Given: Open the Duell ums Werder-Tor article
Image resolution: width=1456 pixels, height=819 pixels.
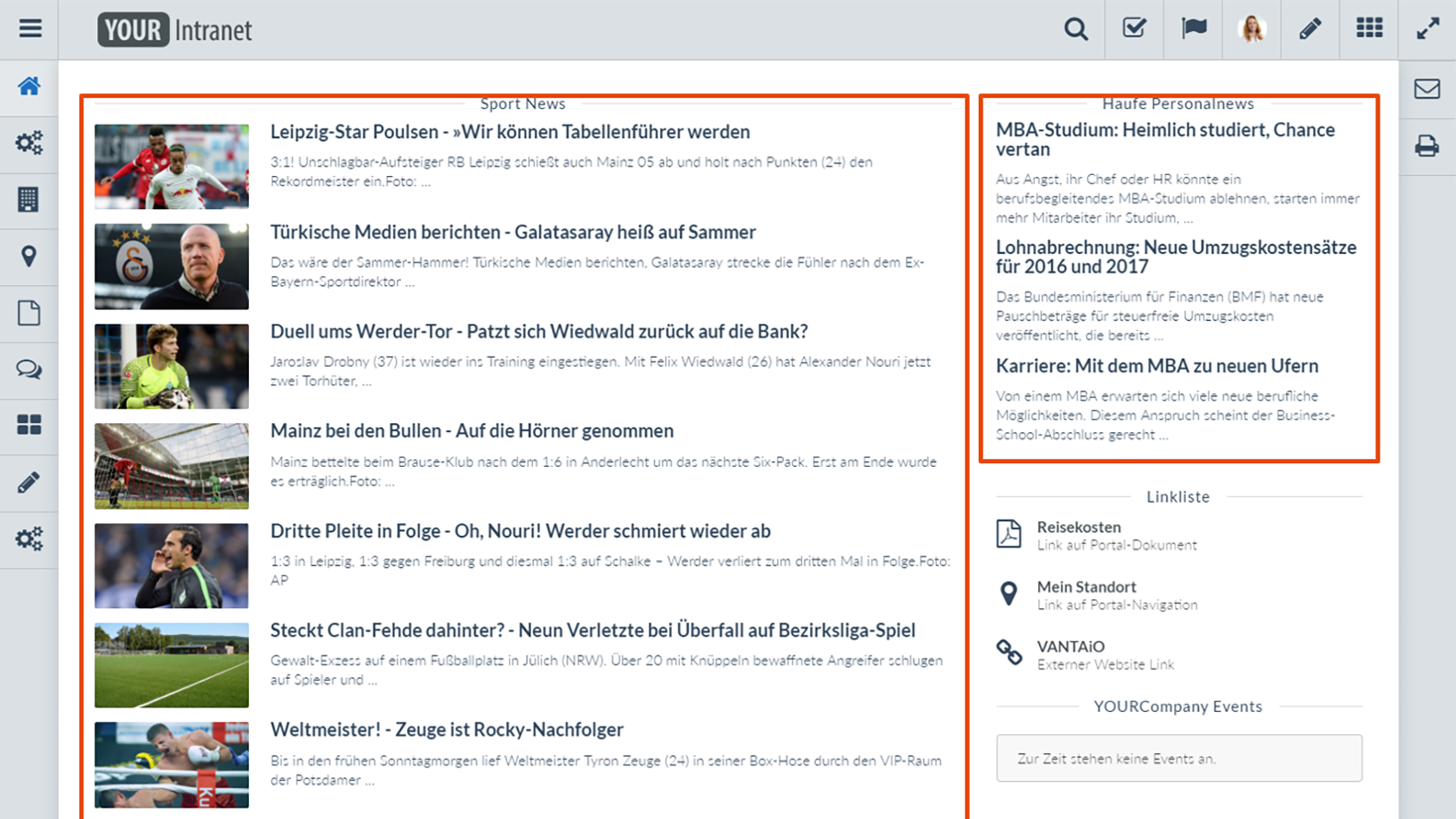Looking at the screenshot, I should (x=539, y=331).
